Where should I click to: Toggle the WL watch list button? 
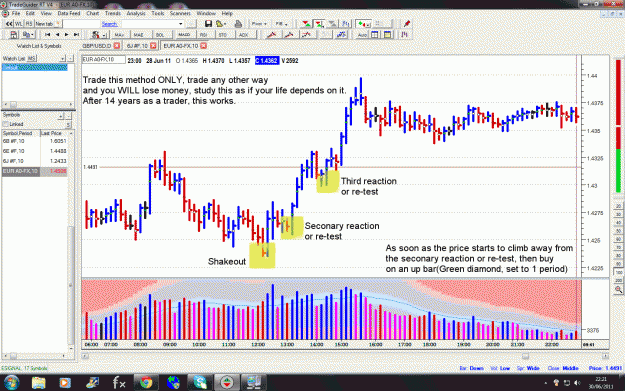pos(18,24)
